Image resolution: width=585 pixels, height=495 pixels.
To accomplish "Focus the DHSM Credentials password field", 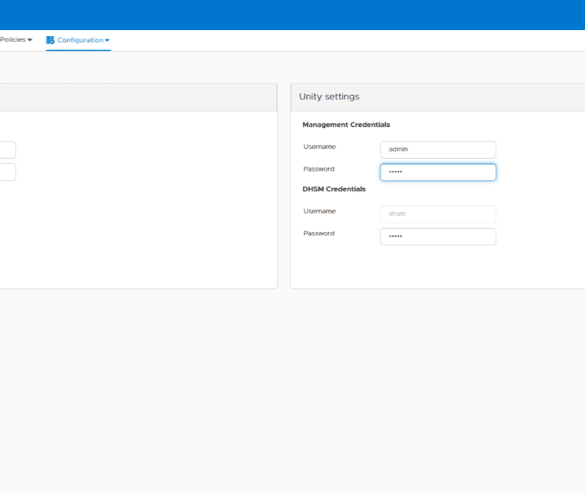I will (438, 236).
